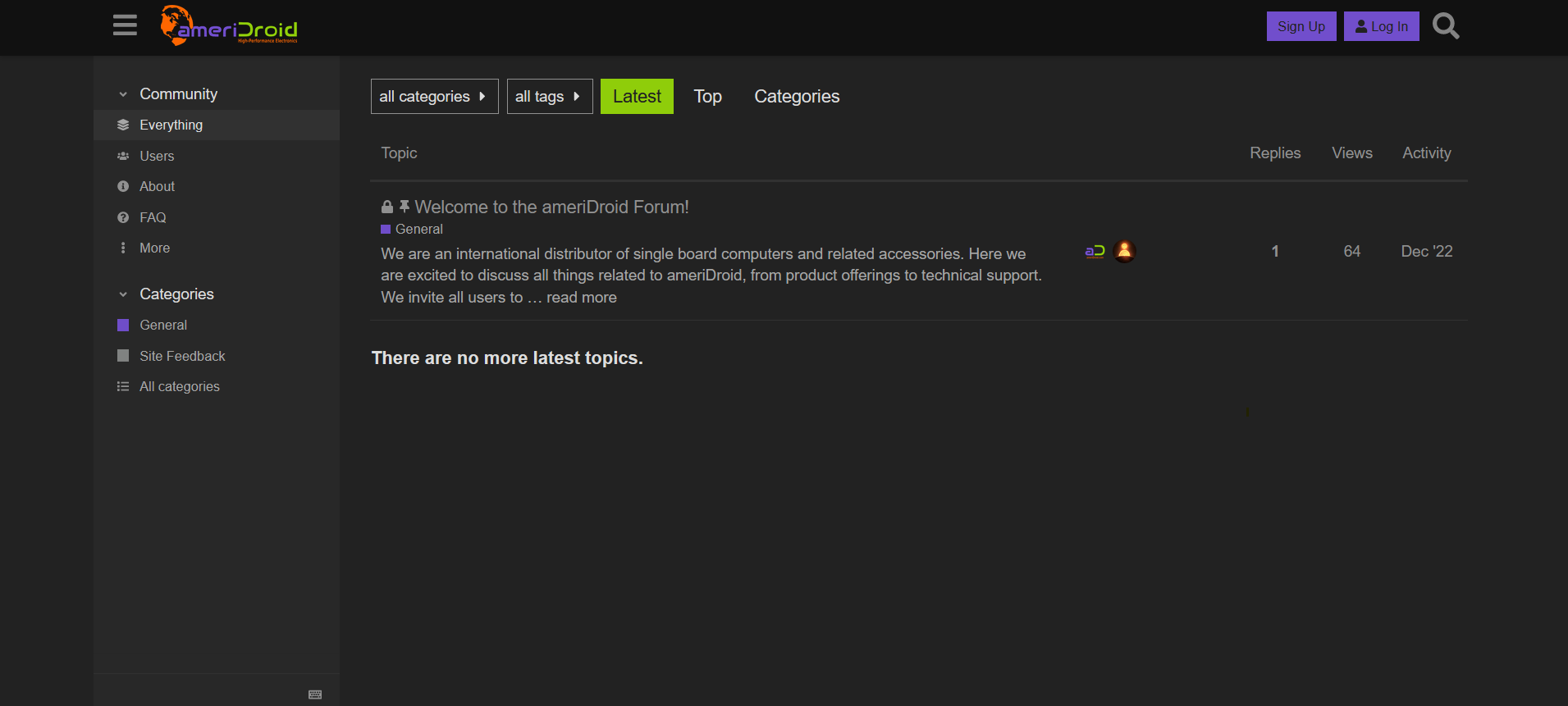This screenshot has height=706, width=1568.
Task: Open the hamburger sidebar menu
Action: (x=125, y=26)
